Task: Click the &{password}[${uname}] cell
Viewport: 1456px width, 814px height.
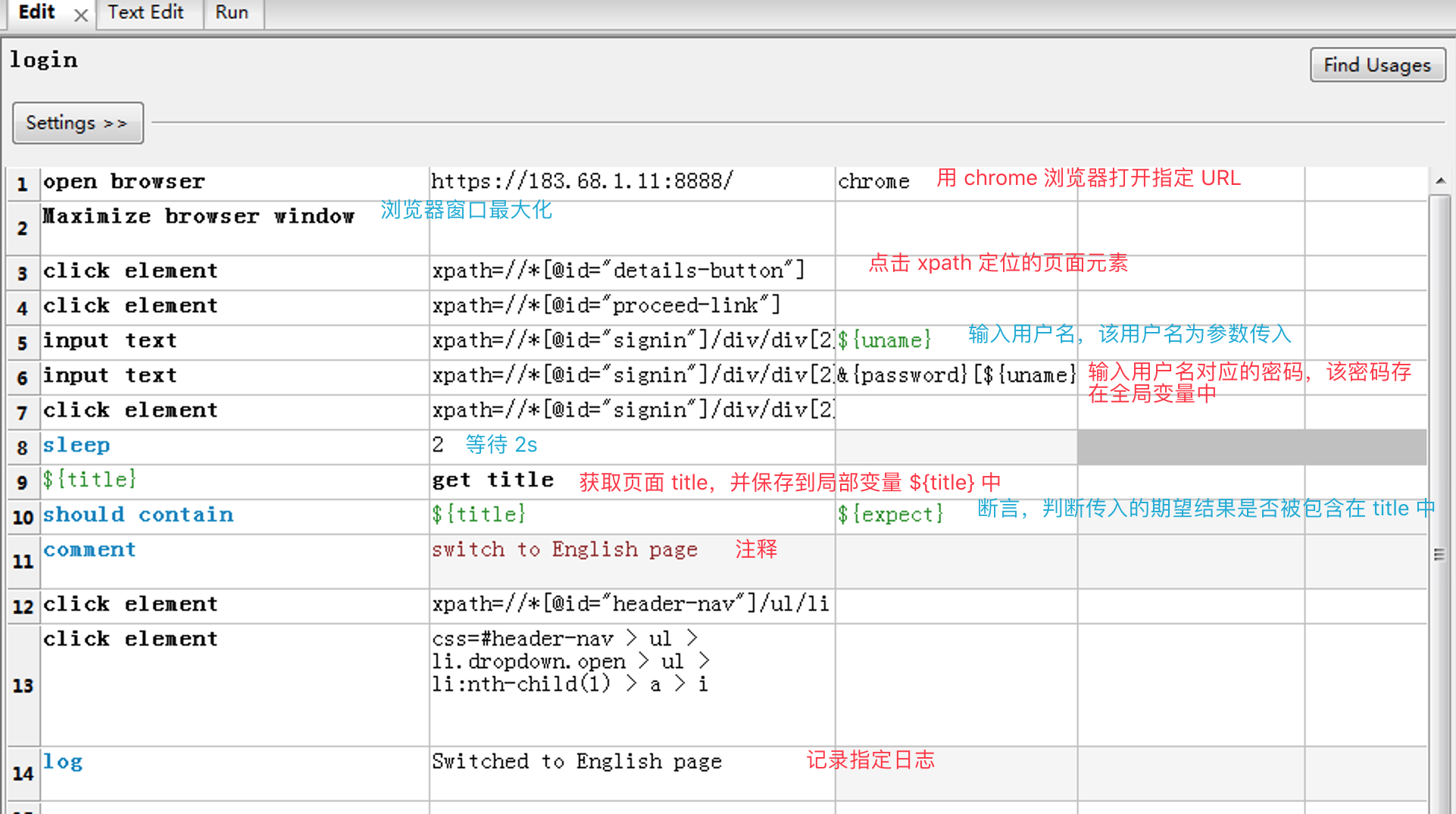Action: (956, 377)
